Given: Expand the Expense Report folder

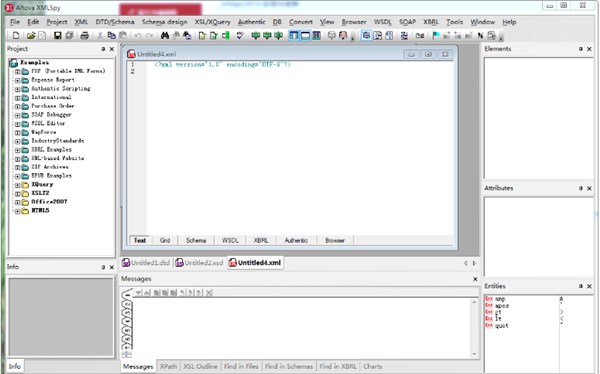Looking at the screenshot, I should 17,80.
